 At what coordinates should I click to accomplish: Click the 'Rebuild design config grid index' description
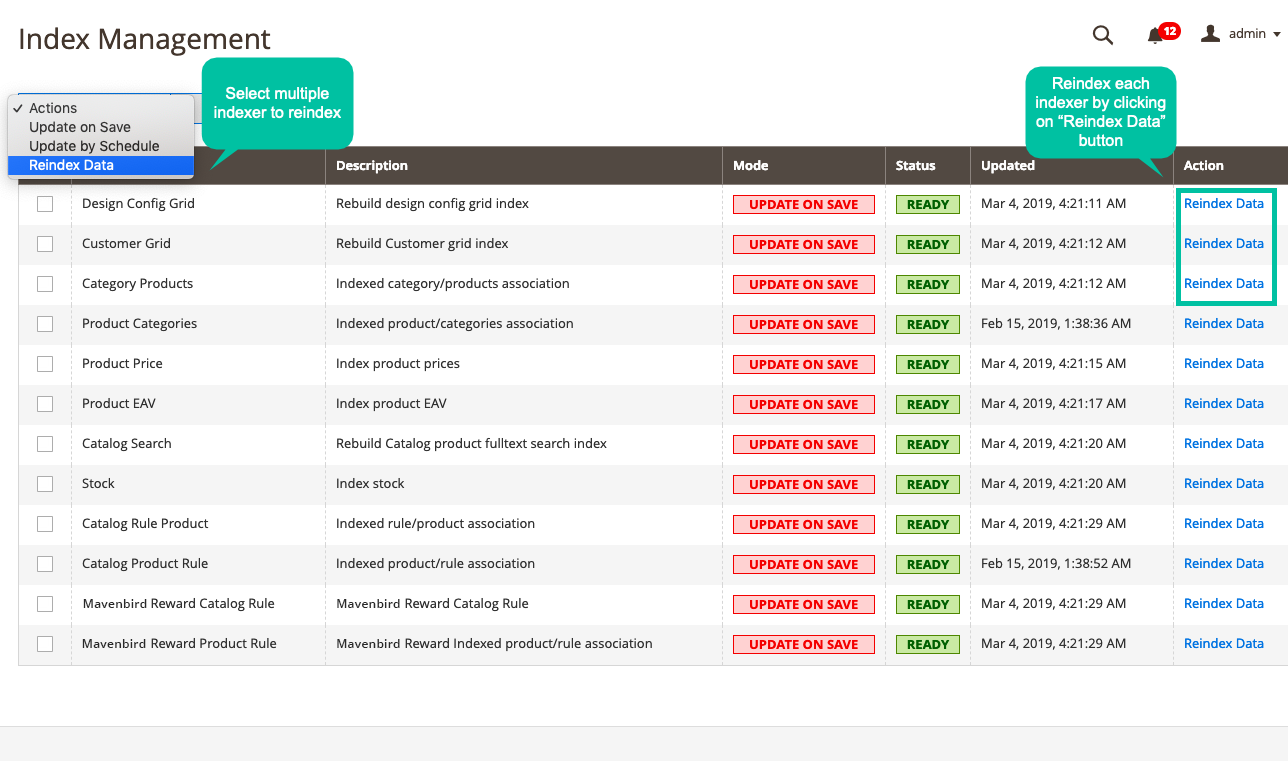(x=432, y=203)
